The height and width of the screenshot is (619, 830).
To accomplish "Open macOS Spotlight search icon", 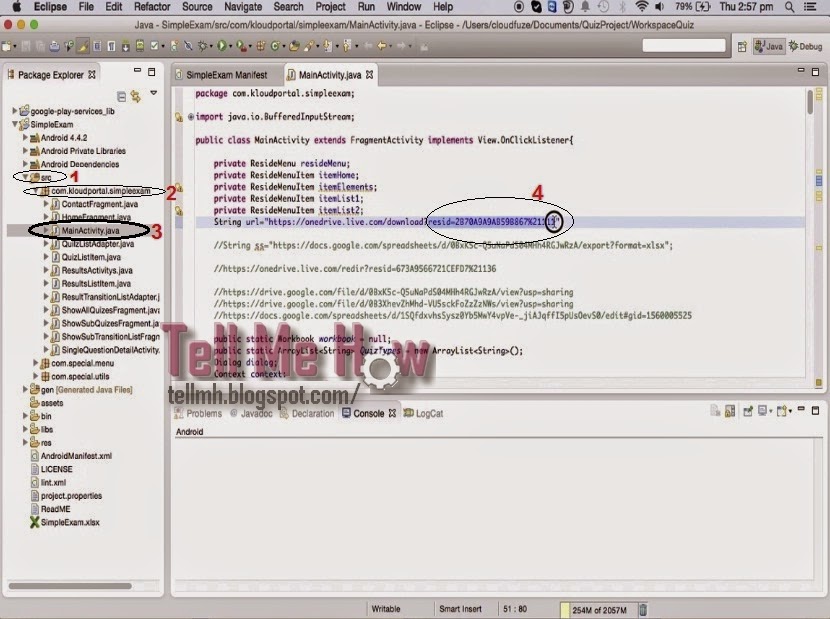I will (x=789, y=7).
